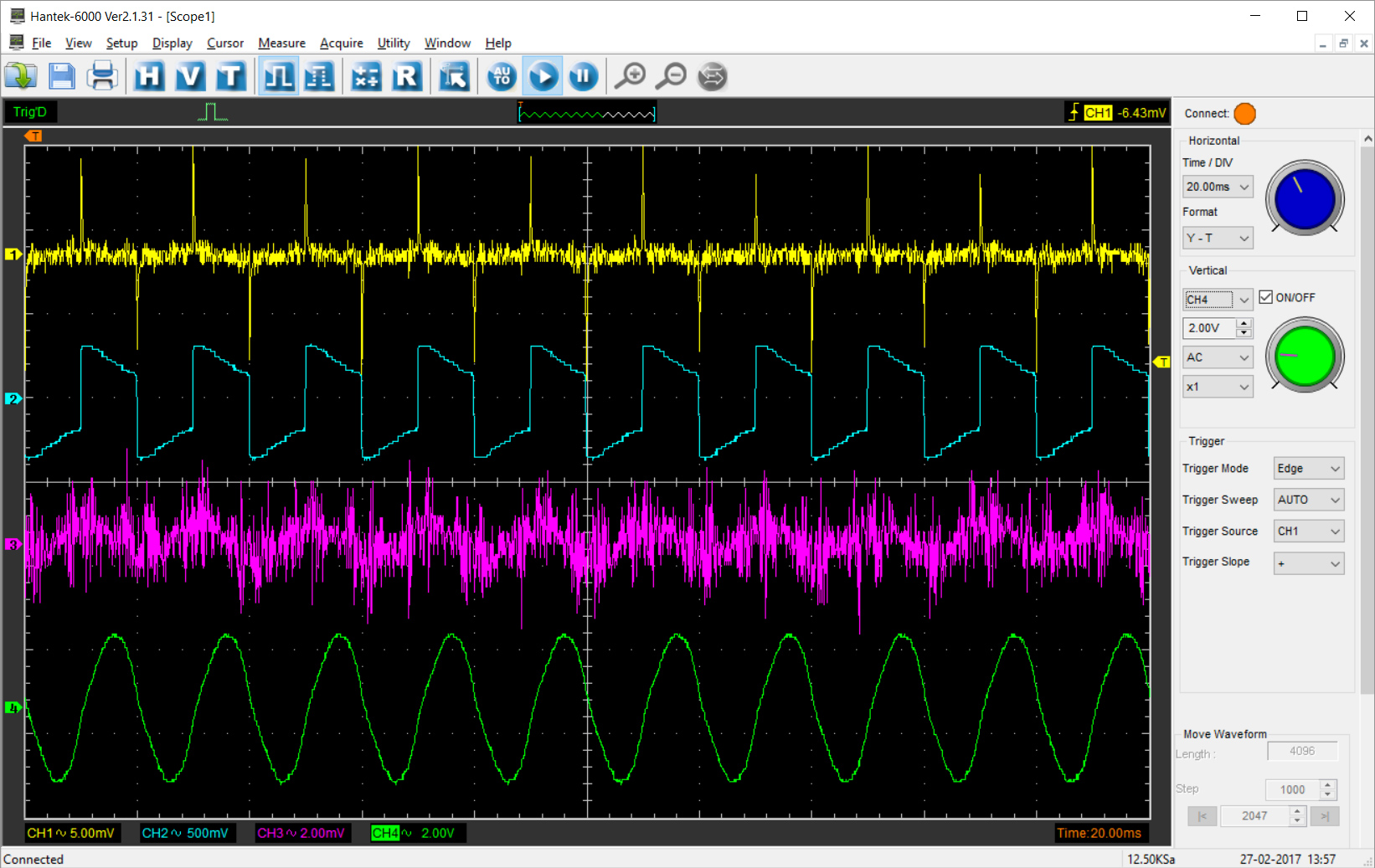Viewport: 1375px width, 868px height.
Task: Click the blue Time/DIV rotary knob
Action: coord(1304,199)
